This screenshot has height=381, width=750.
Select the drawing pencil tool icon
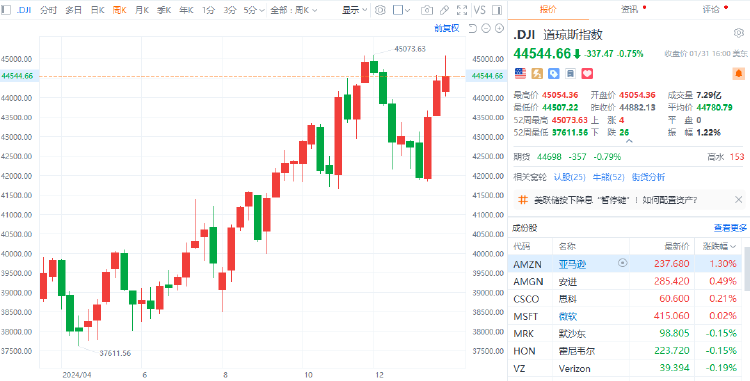pos(444,10)
